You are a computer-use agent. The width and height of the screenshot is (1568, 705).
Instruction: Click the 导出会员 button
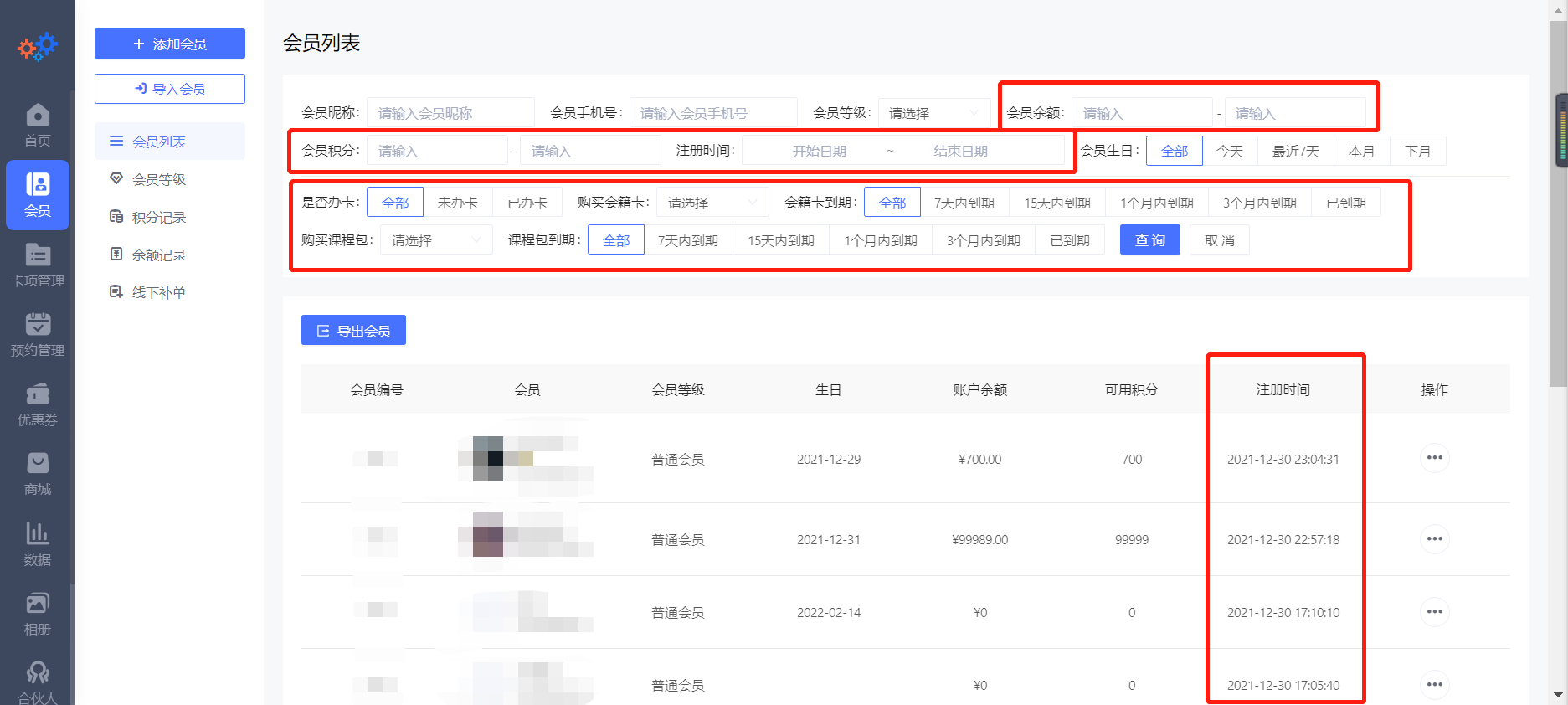click(x=353, y=331)
